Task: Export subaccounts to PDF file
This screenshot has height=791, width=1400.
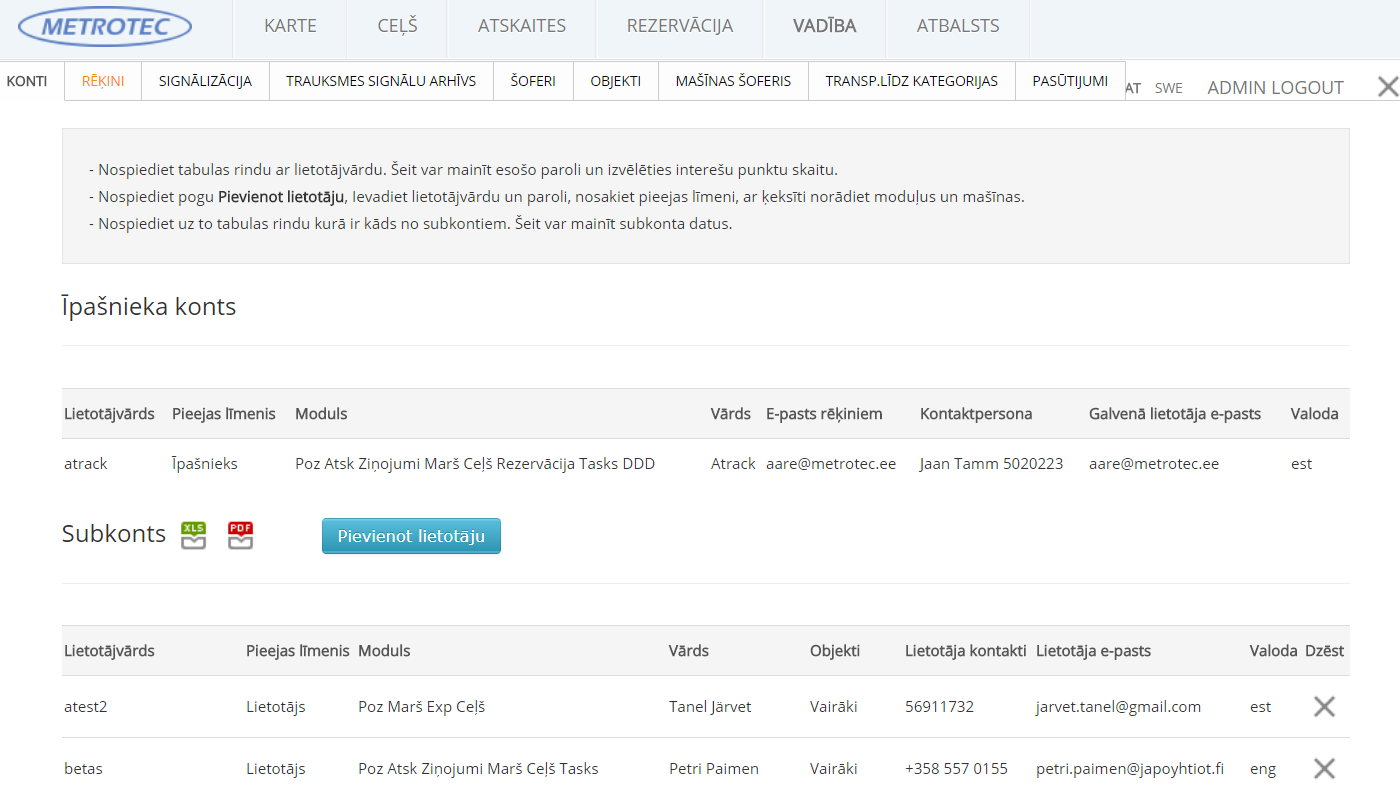Action: (240, 535)
